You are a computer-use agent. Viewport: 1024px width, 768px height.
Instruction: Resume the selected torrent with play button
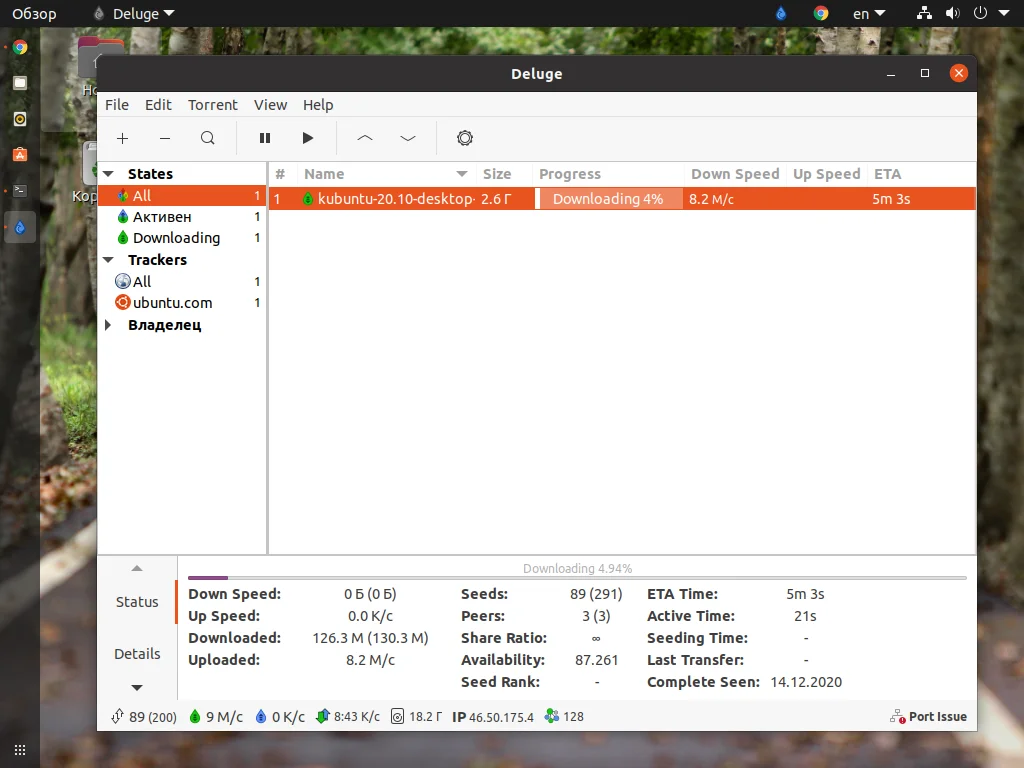[308, 138]
